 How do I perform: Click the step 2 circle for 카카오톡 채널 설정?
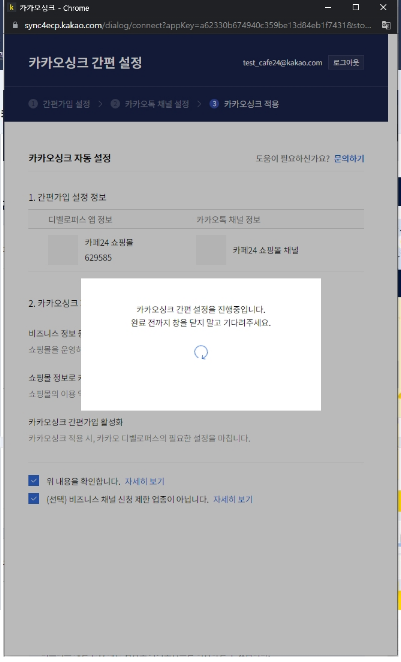[115, 104]
